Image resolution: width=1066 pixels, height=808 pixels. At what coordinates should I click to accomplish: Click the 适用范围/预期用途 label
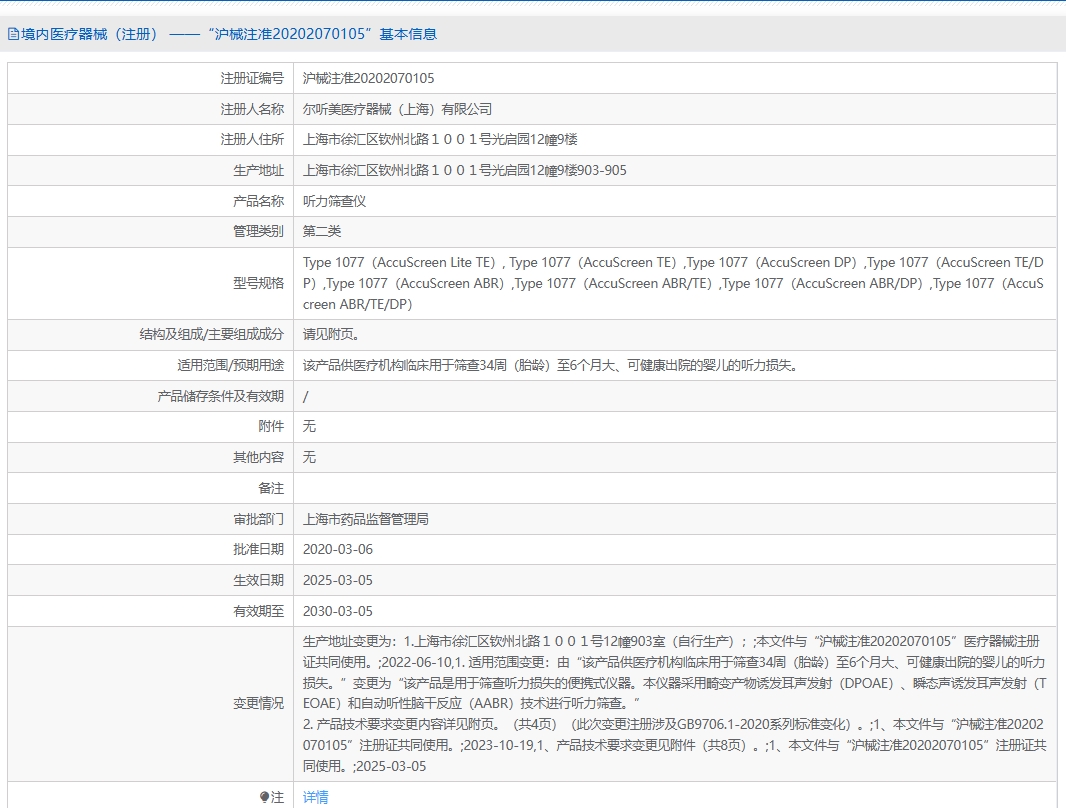tap(230, 366)
